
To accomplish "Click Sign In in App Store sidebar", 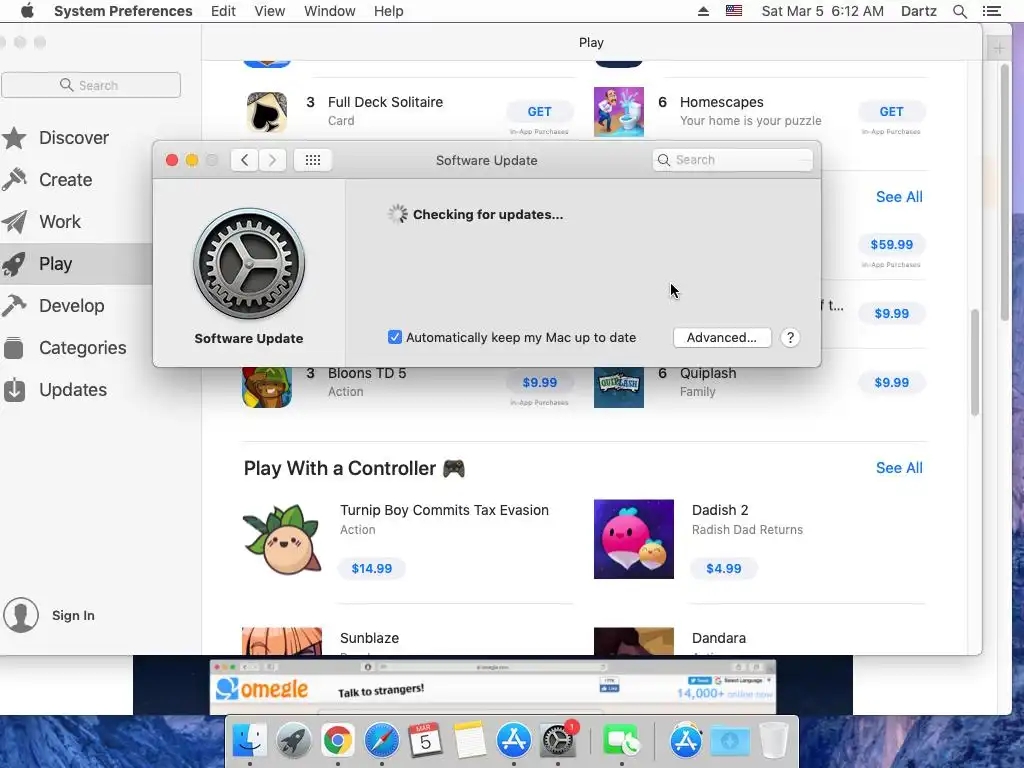I will tap(73, 615).
